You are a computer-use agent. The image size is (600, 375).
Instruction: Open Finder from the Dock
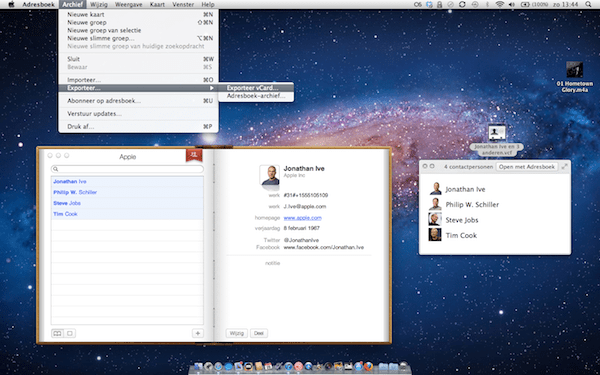(x=198, y=367)
